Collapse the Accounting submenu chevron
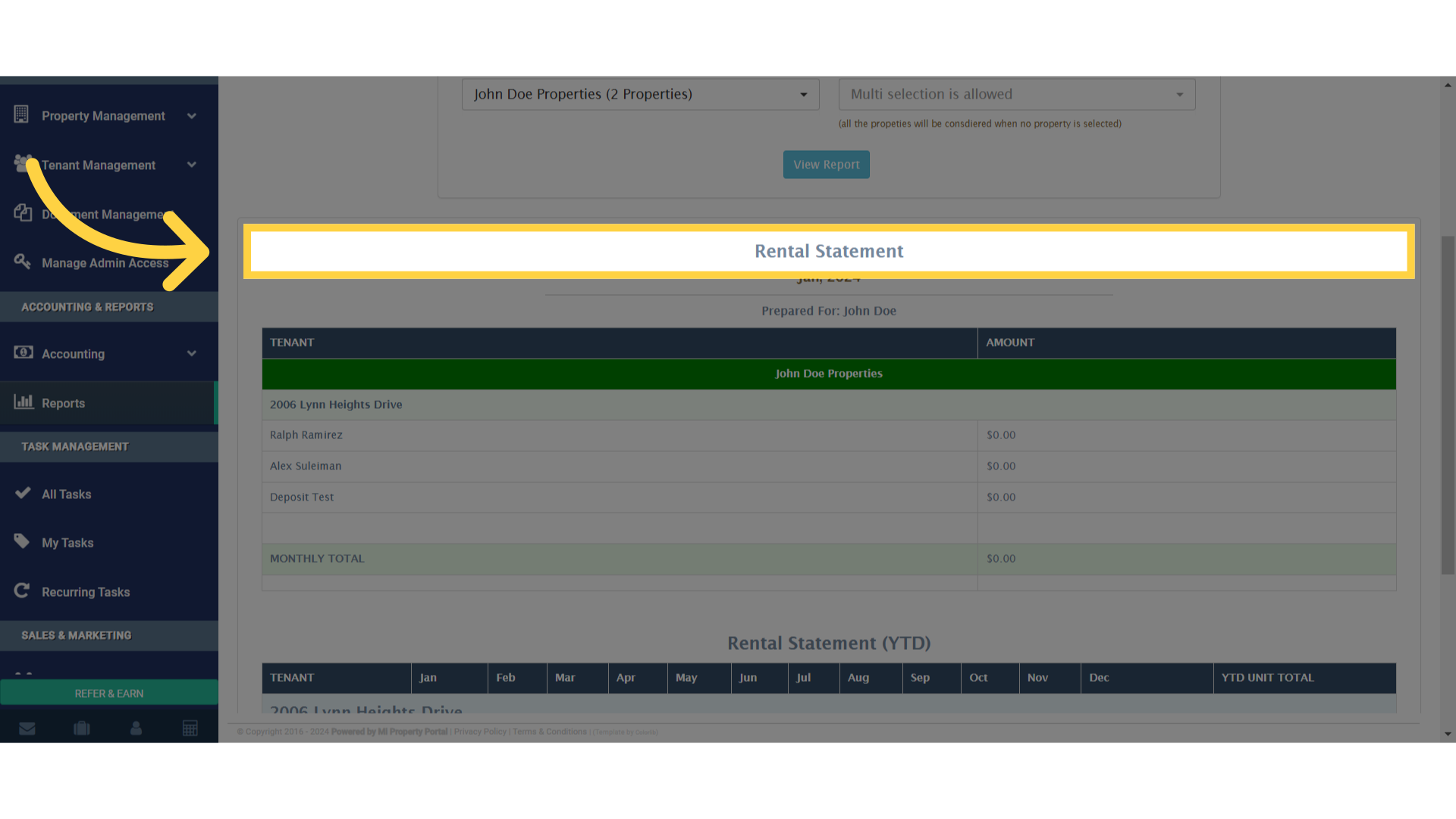1456x819 pixels. click(191, 353)
